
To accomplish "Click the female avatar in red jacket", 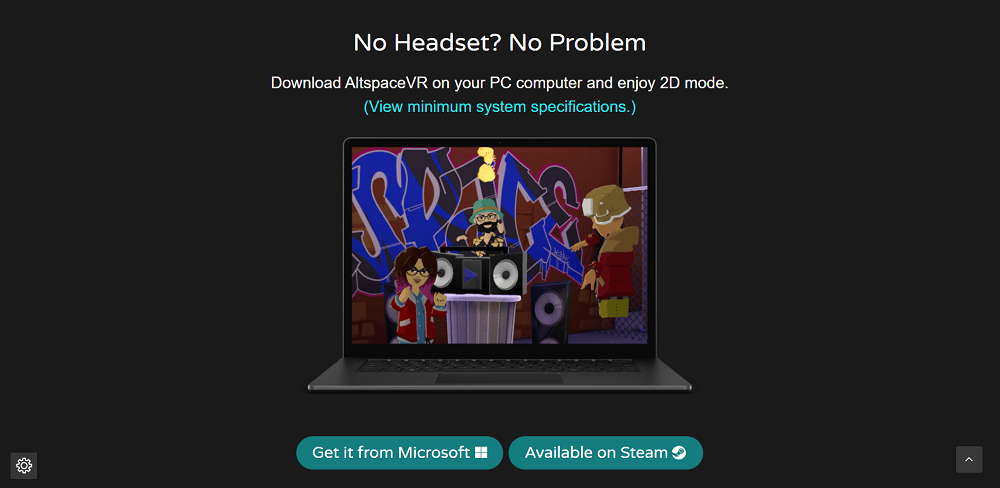I will click(x=416, y=295).
